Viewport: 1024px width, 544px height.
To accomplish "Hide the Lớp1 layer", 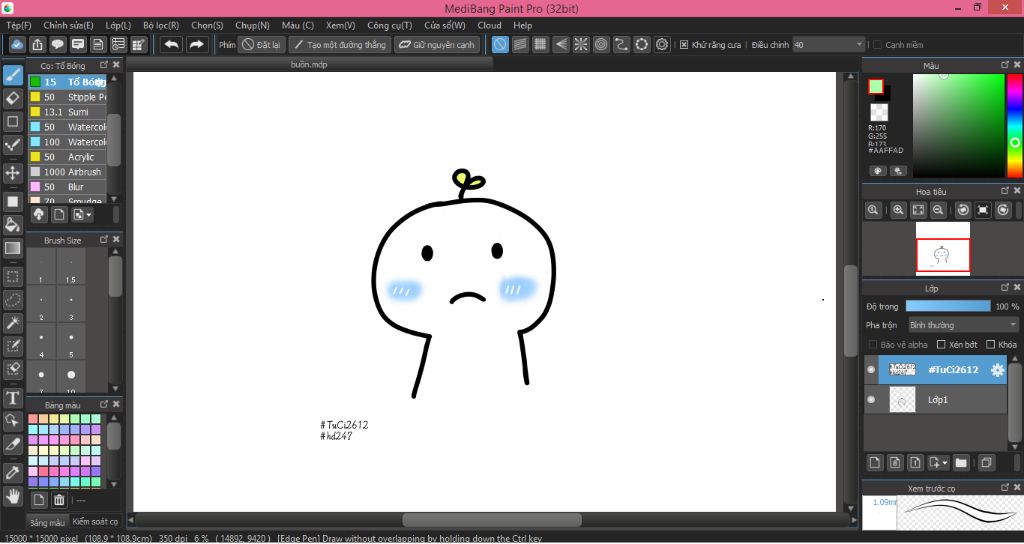I will click(871, 399).
